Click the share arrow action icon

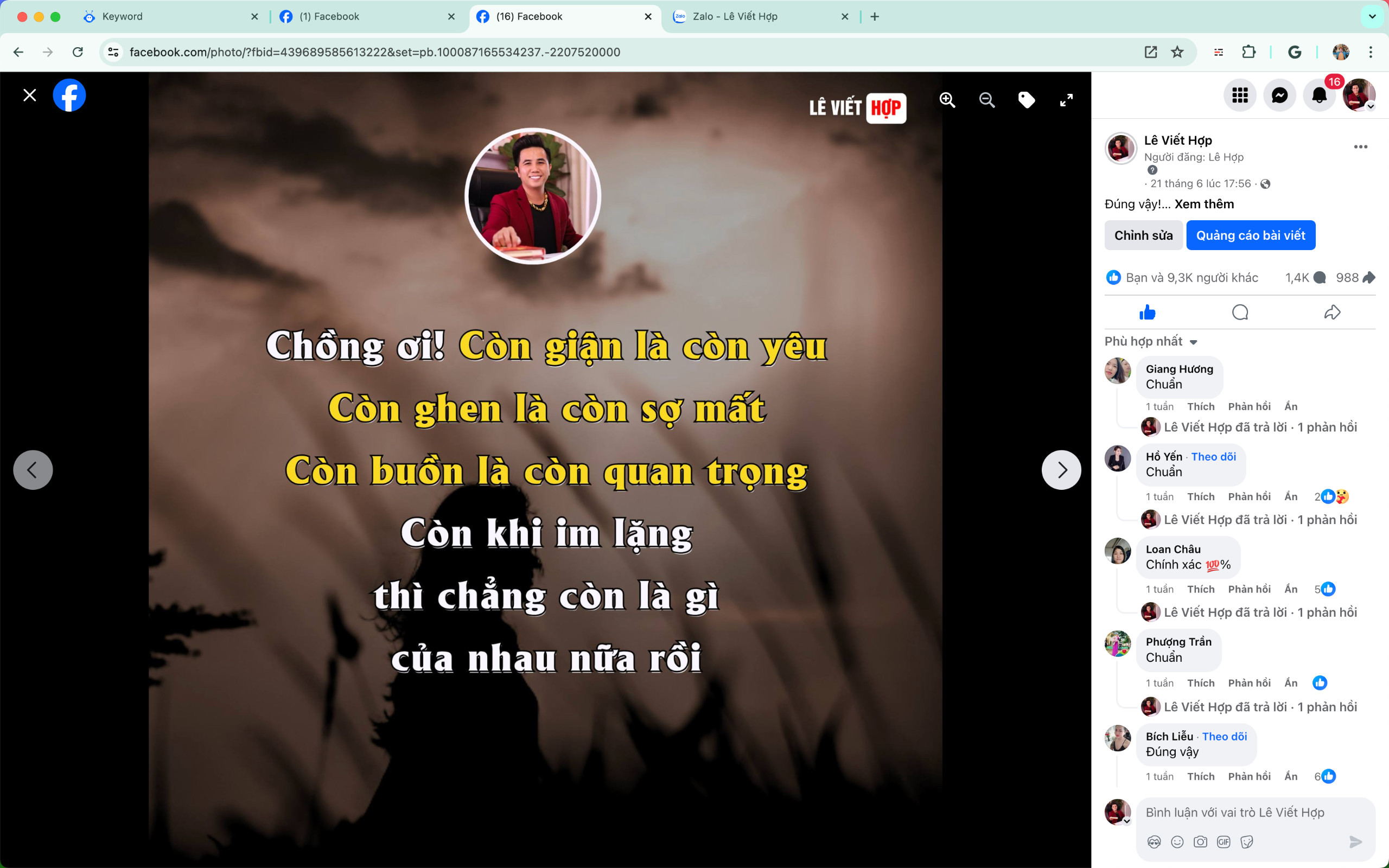[1332, 312]
